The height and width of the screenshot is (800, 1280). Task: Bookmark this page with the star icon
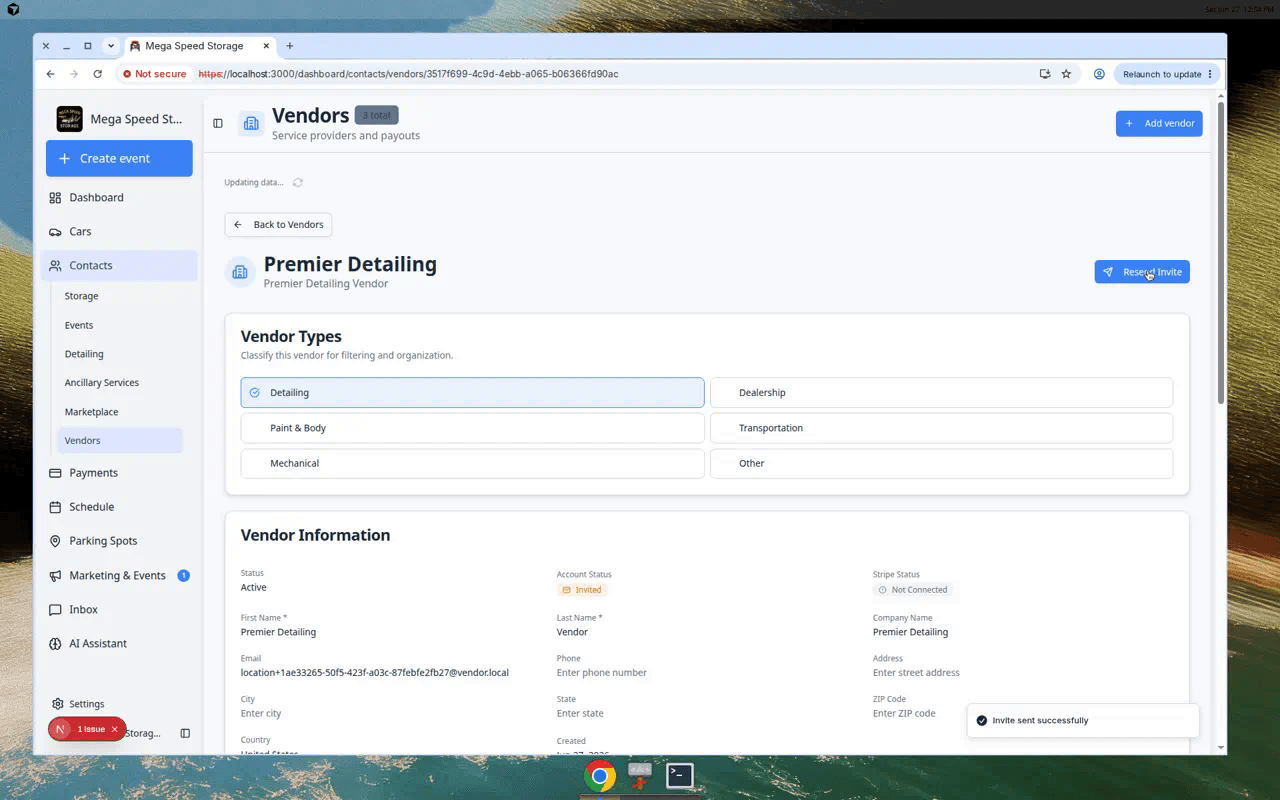pos(1066,74)
